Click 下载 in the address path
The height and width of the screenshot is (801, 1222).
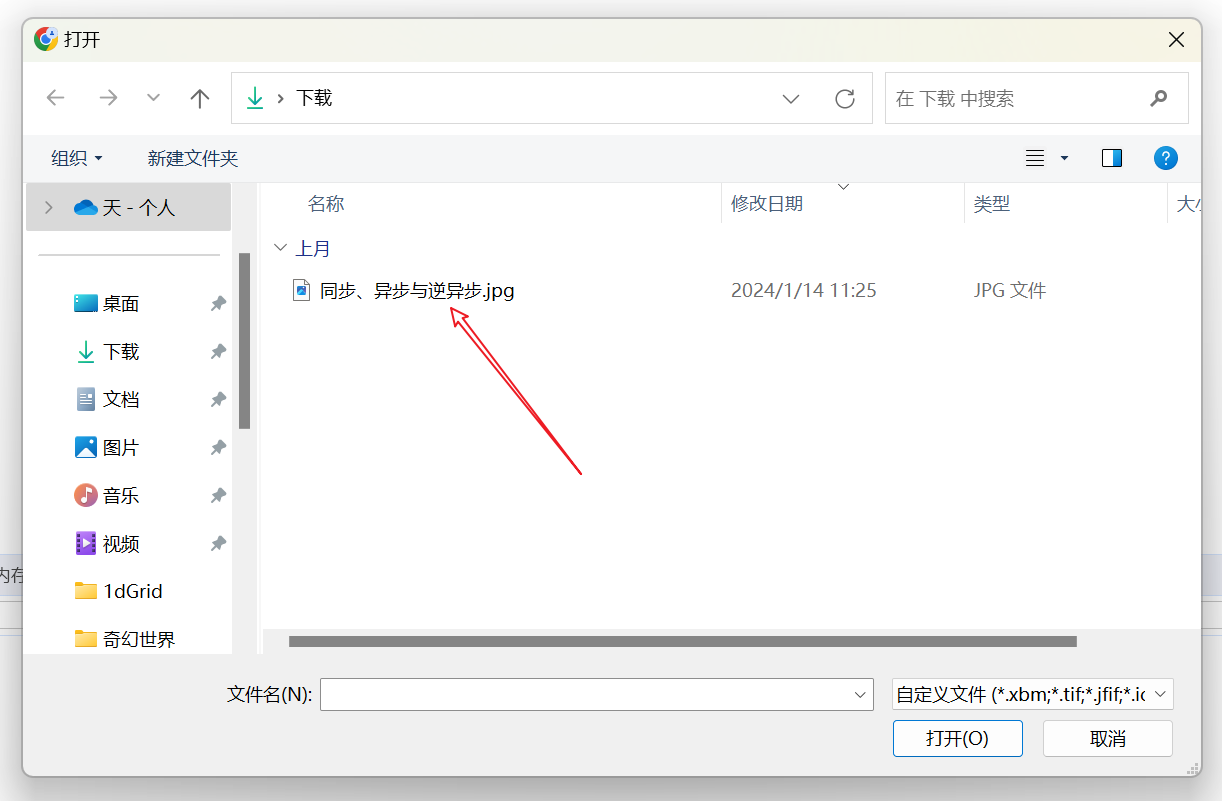(314, 98)
